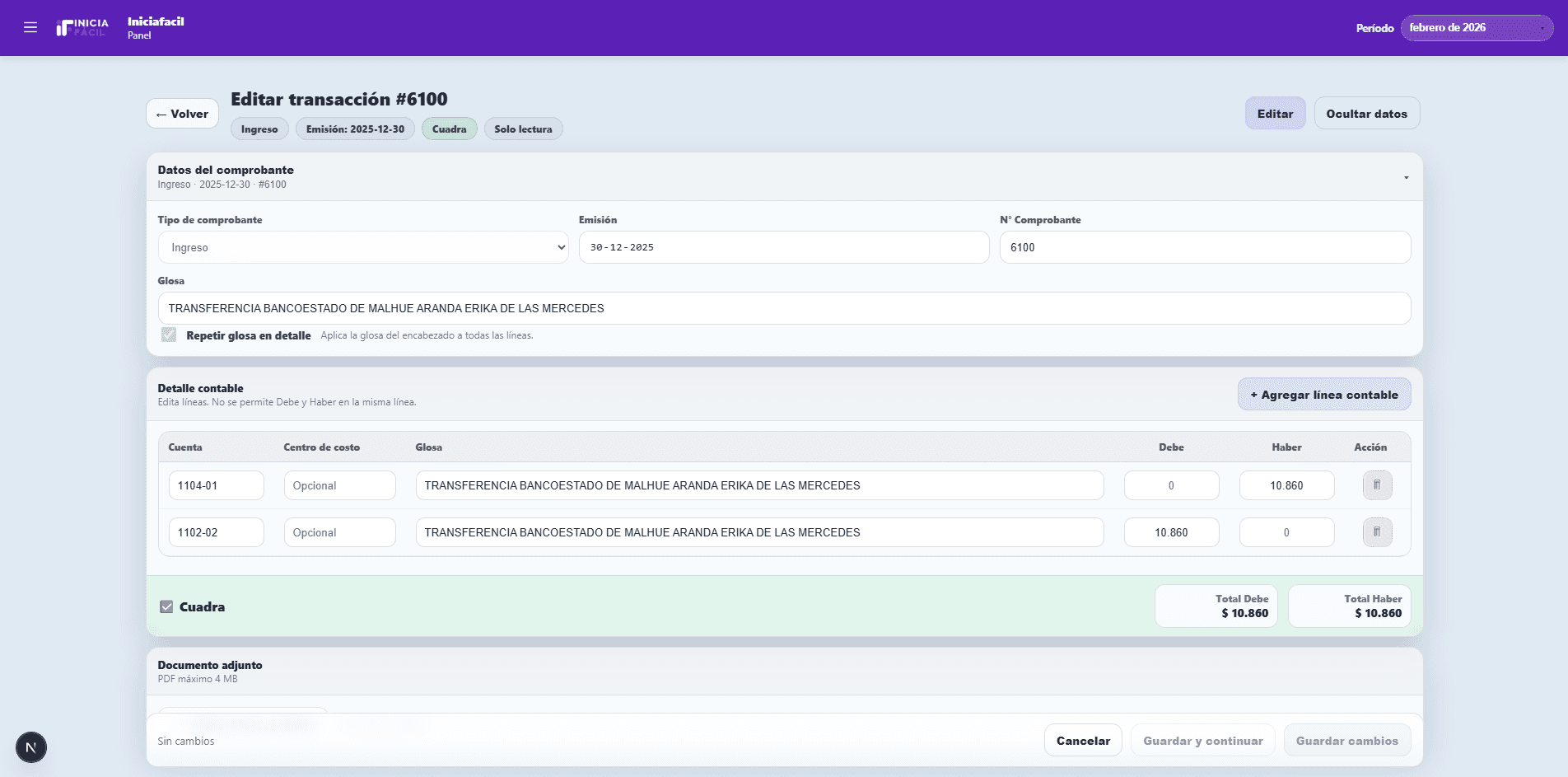This screenshot has width=1568, height=777.
Task: Open the hamburger menu in header
Action: coord(30,28)
